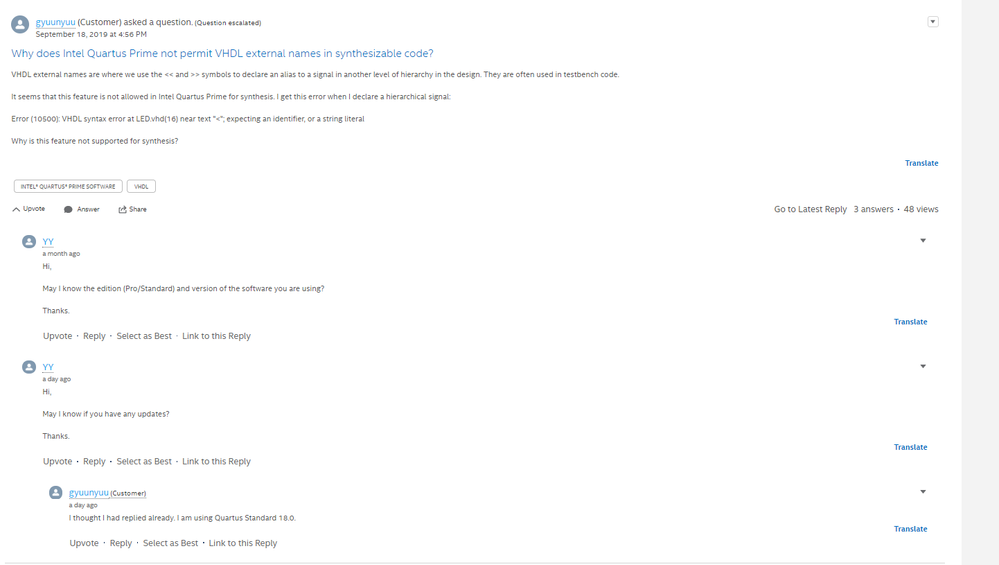Upvote gyuunyuu's Quartus Standard 18.0 reply
This screenshot has height=565, width=999.
pos(84,543)
